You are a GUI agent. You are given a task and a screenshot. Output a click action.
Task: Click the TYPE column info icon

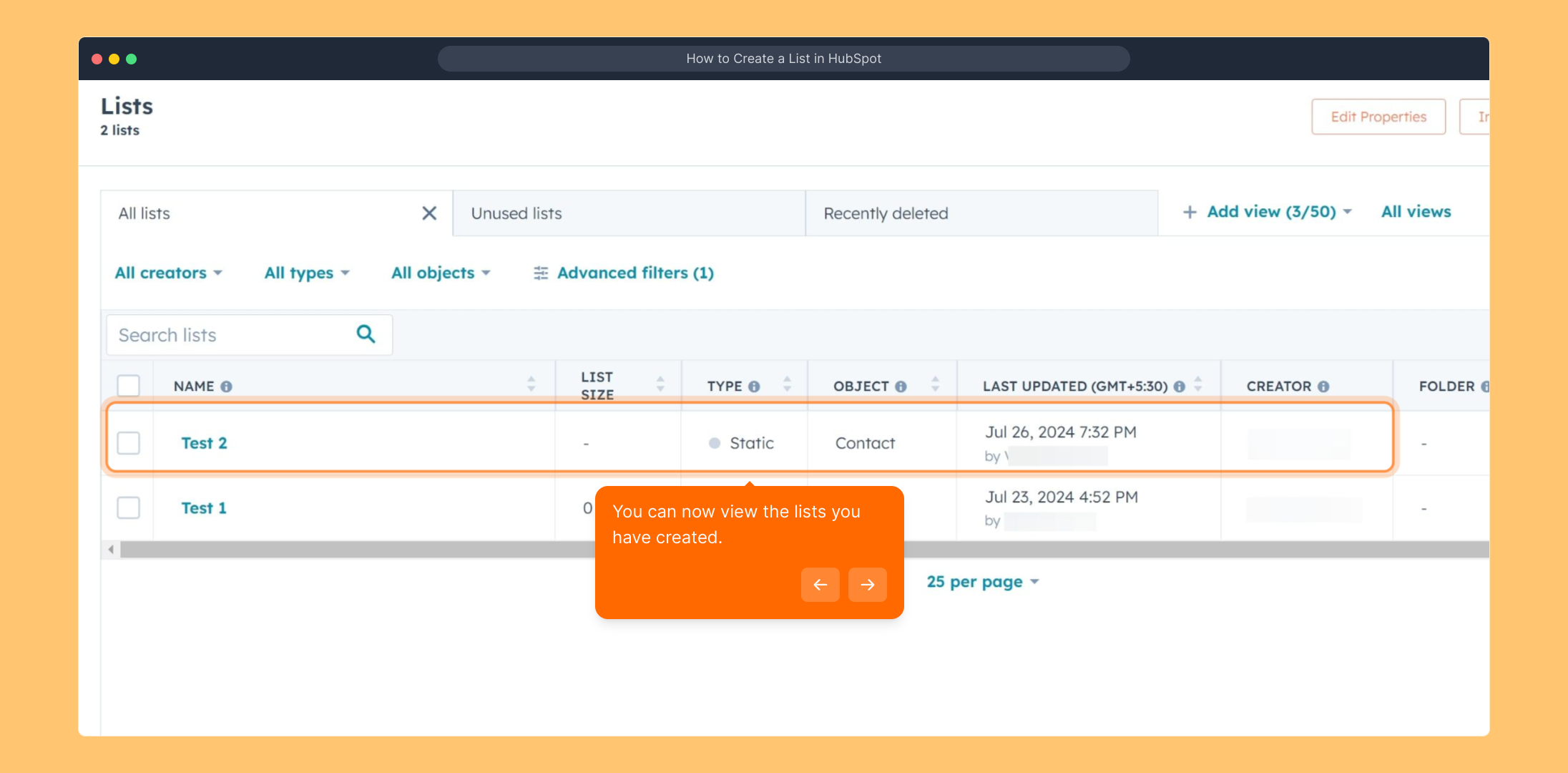754,386
